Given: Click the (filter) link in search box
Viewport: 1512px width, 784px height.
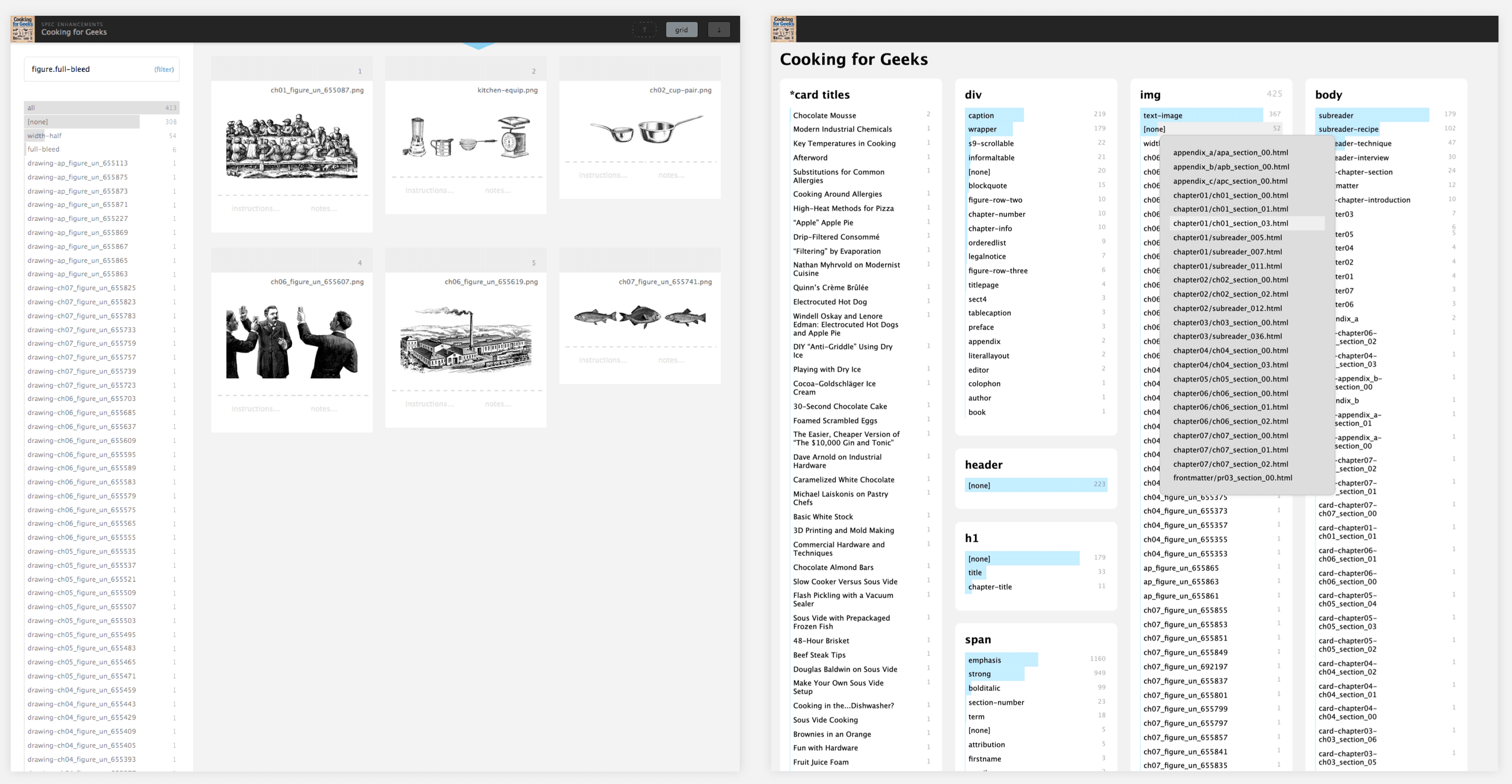Looking at the screenshot, I should [x=164, y=69].
